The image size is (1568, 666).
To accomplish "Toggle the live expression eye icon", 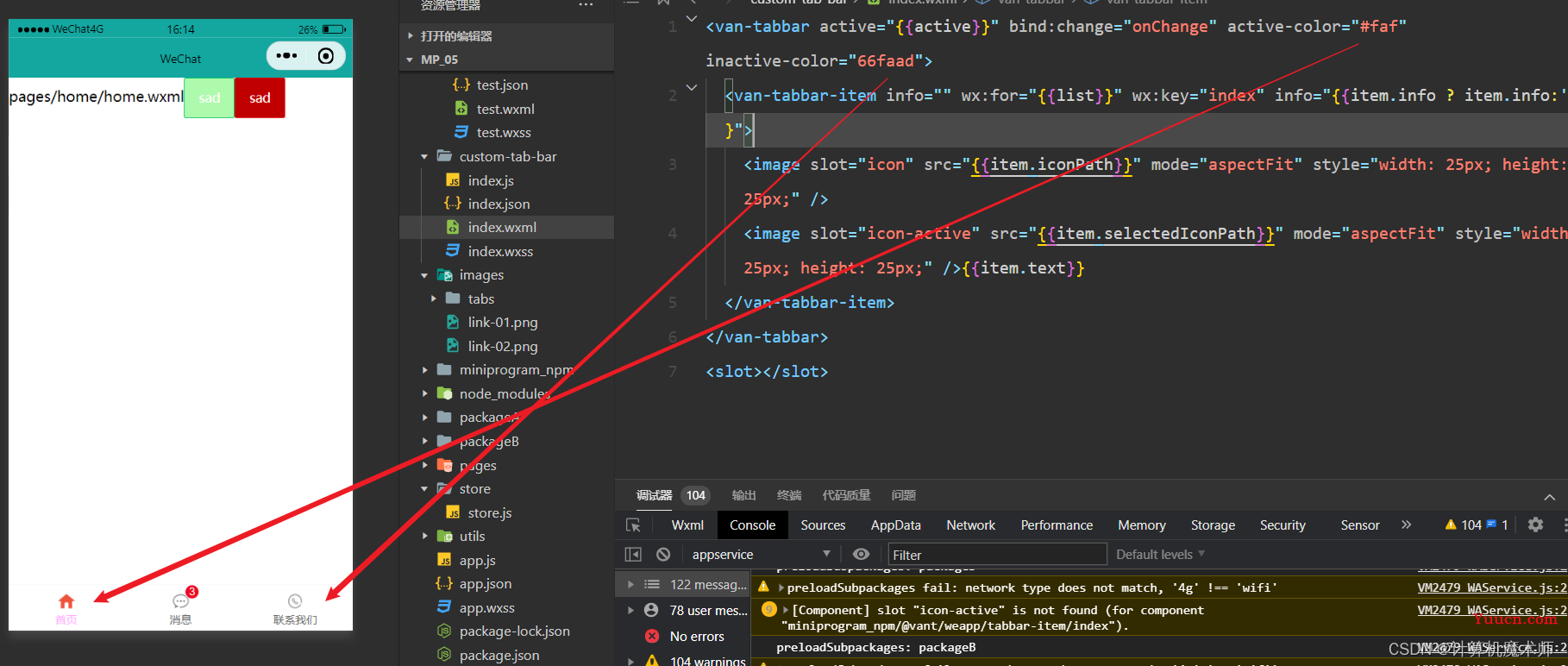I will 861,554.
